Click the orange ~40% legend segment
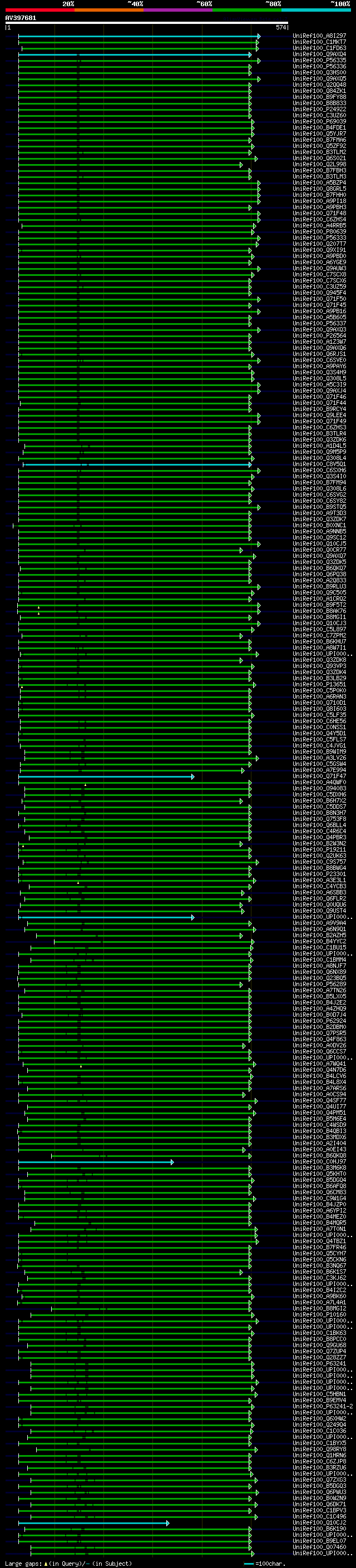 109,10
